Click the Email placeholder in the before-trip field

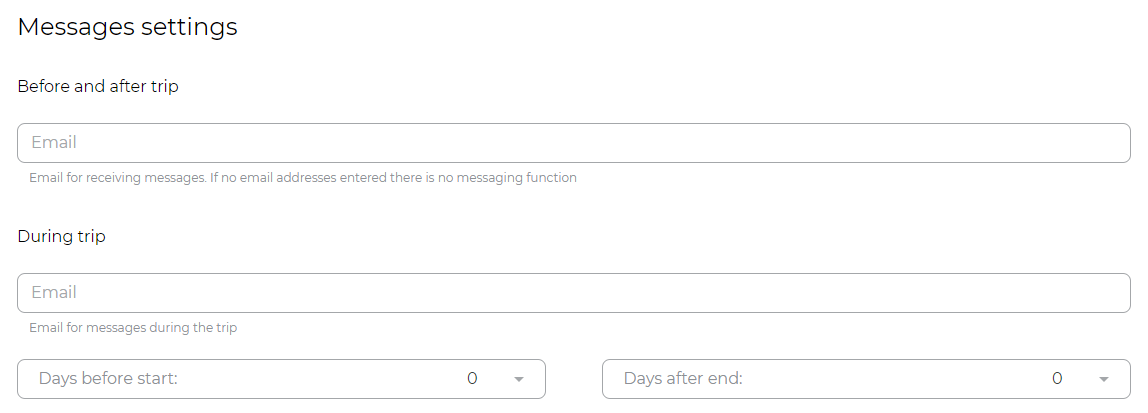(54, 143)
